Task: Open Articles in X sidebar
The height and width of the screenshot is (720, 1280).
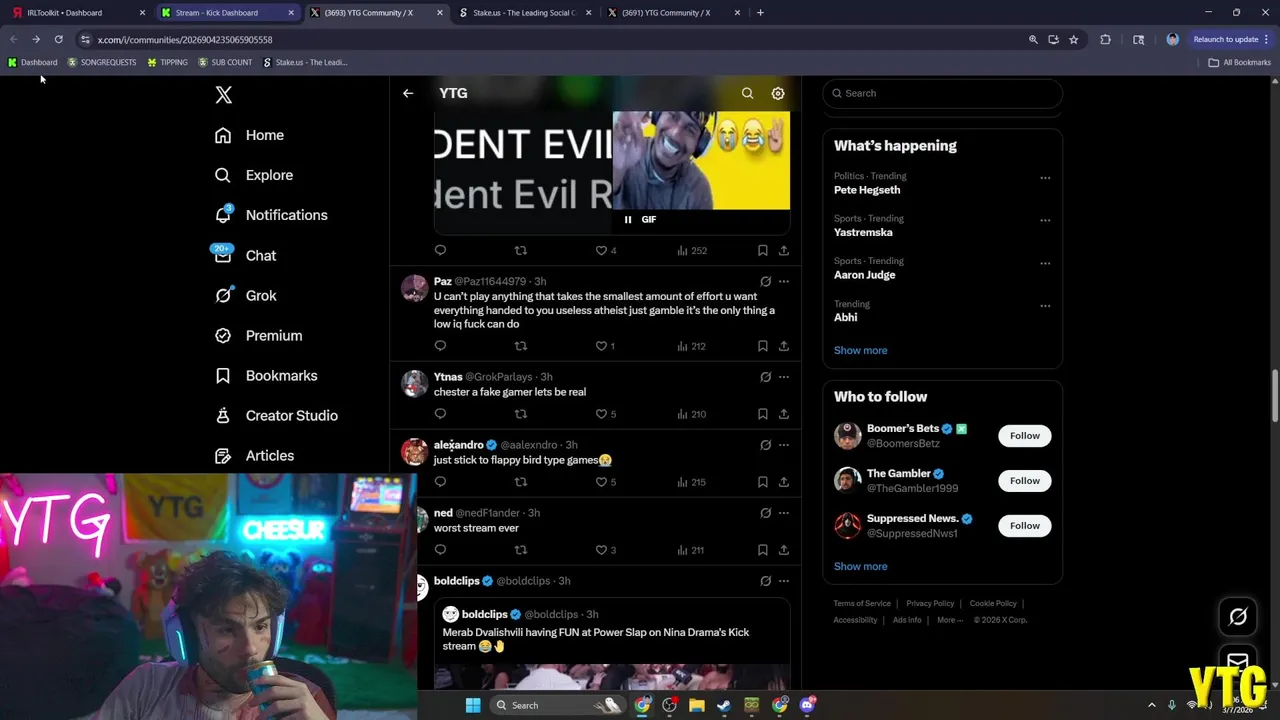Action: (254, 456)
